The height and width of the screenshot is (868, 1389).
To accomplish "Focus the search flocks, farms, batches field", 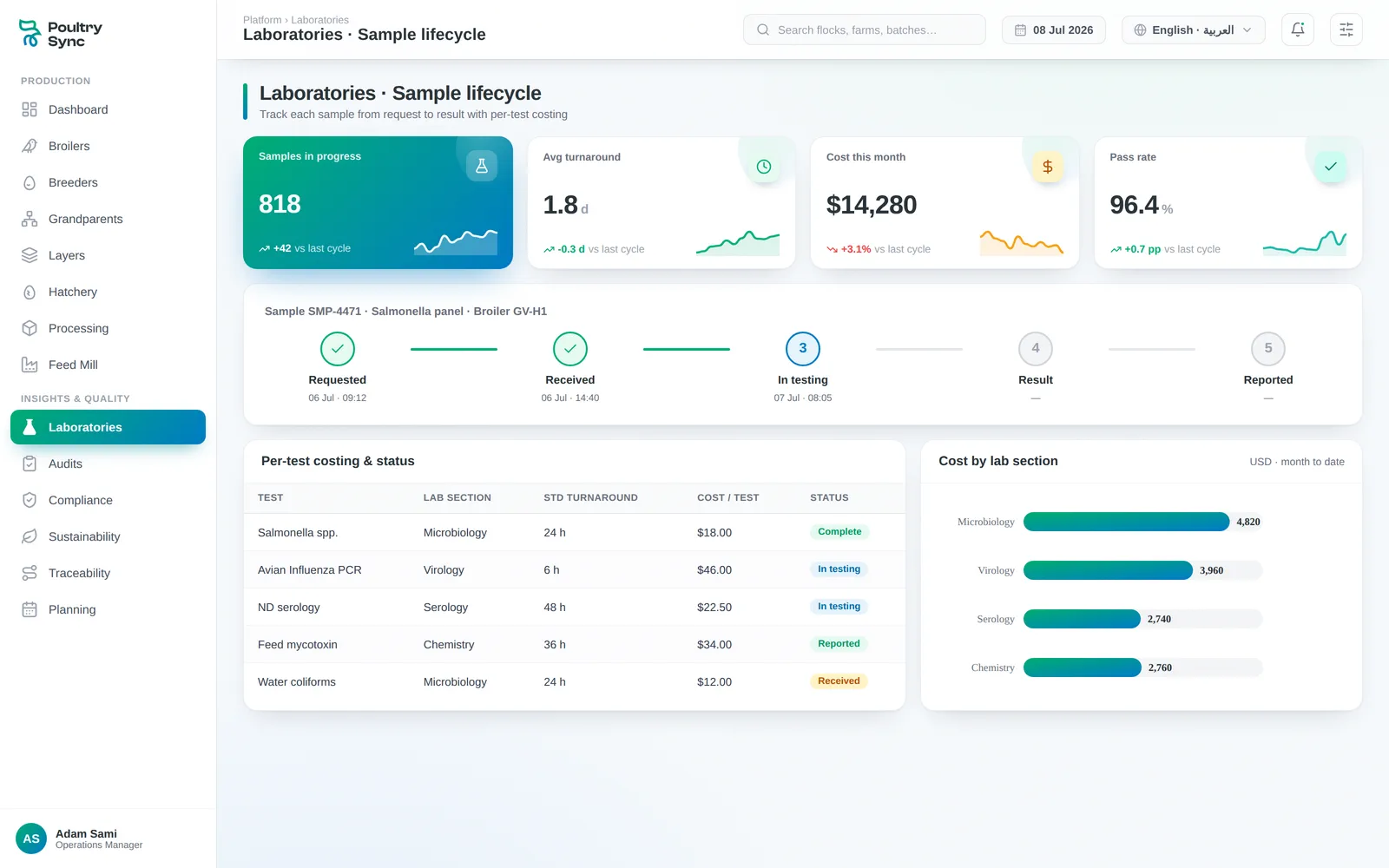I will tap(865, 30).
